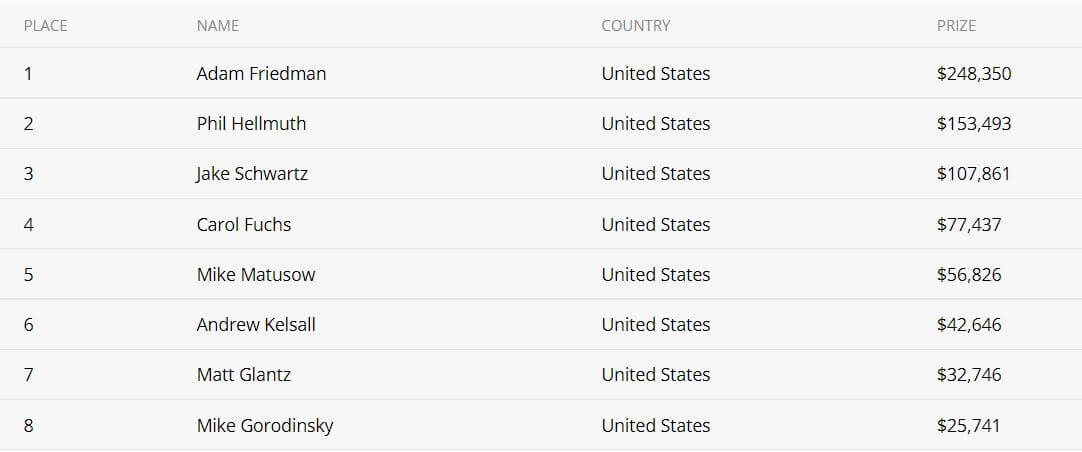Click the COUNTRY column header
1082x452 pixels.
[x=636, y=26]
